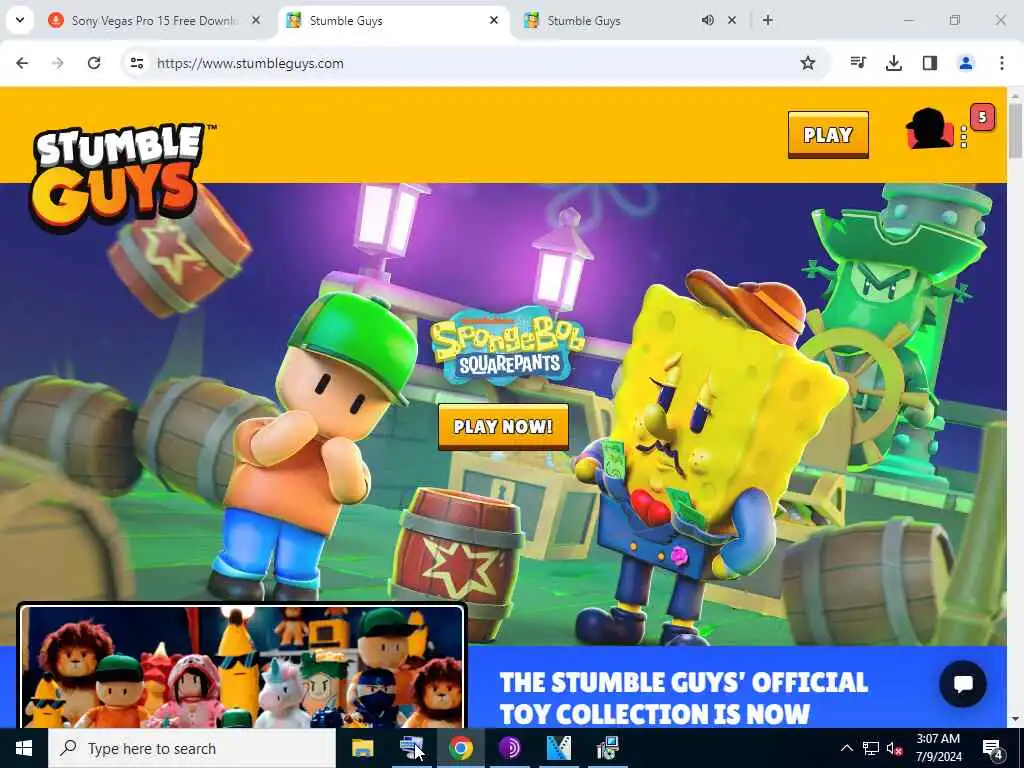1024x768 pixels.
Task: Open the Chrome profile avatar
Action: [x=966, y=63]
